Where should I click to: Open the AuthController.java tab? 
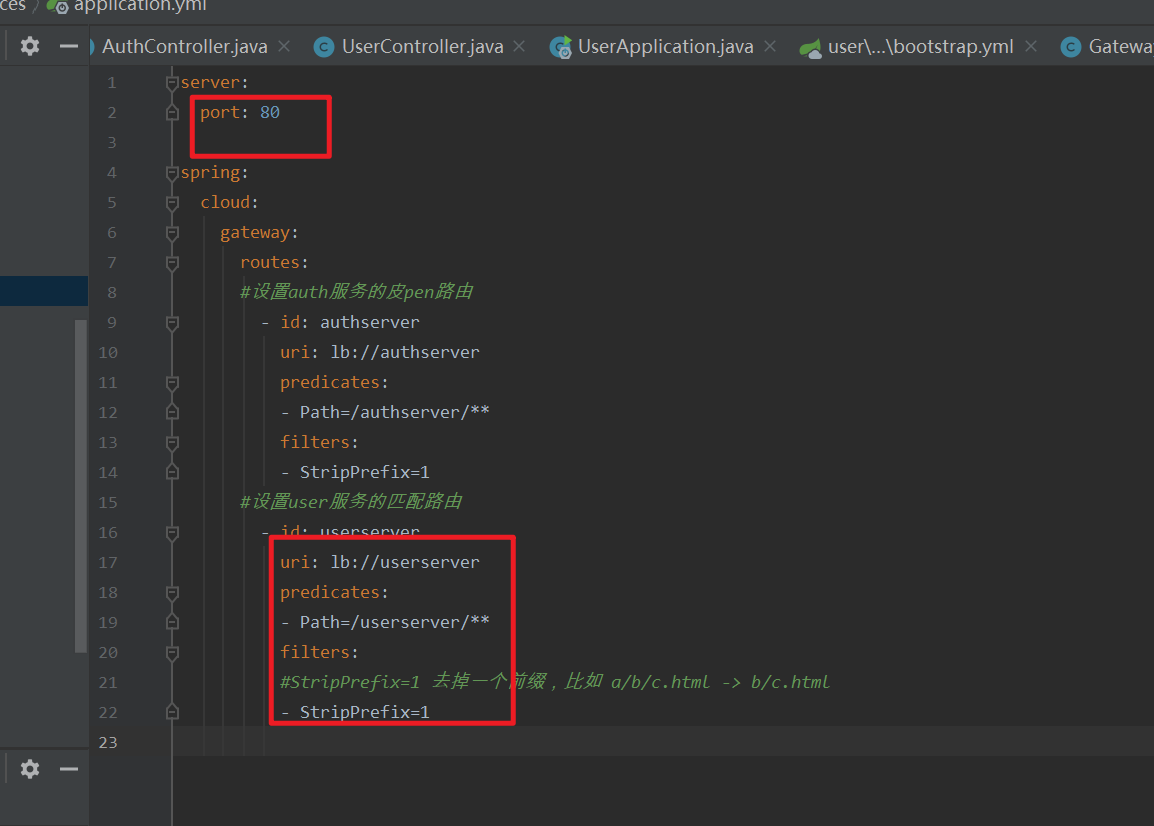click(184, 46)
